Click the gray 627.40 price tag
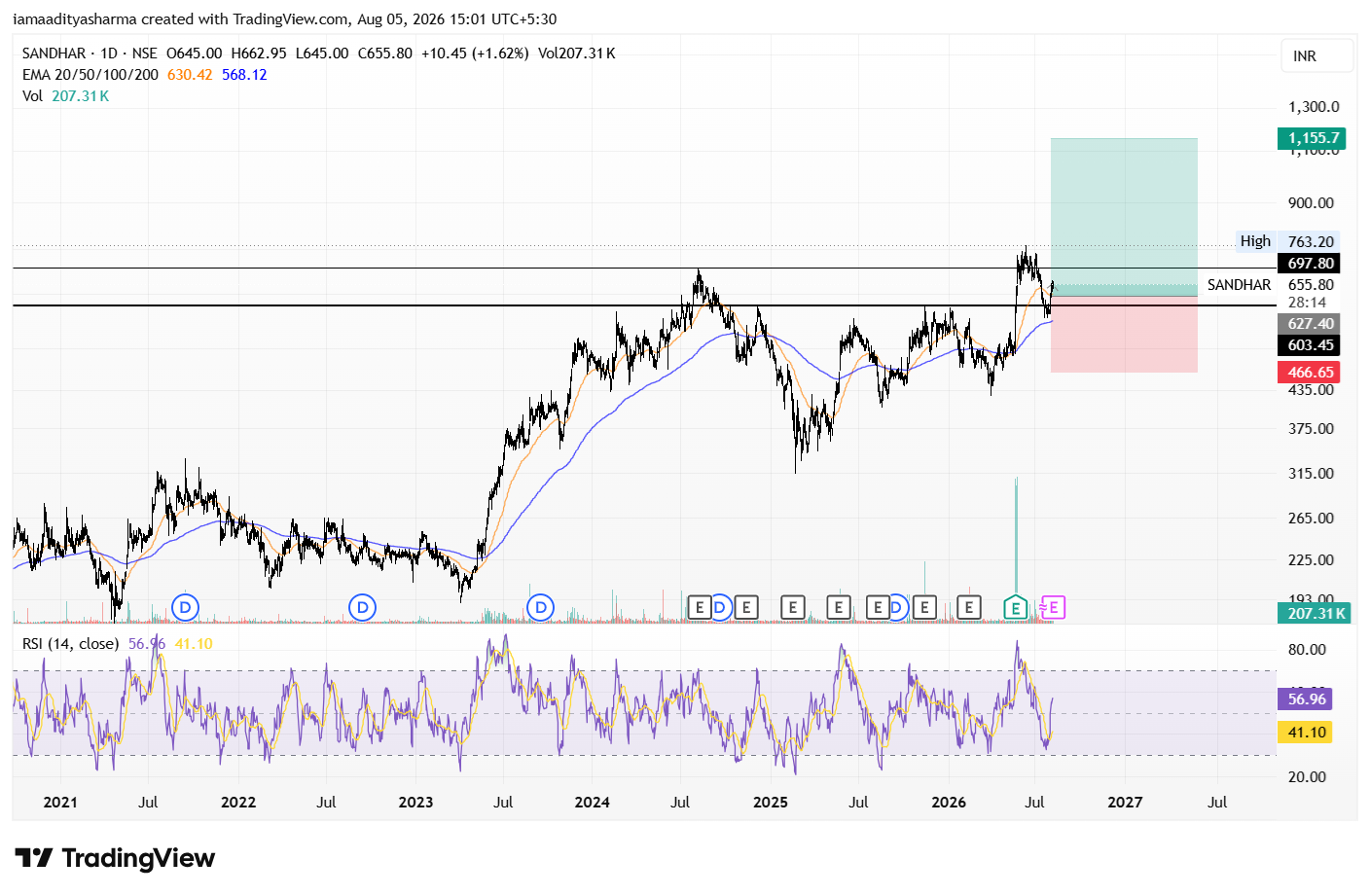The height and width of the screenshot is (896, 1370). (1309, 324)
